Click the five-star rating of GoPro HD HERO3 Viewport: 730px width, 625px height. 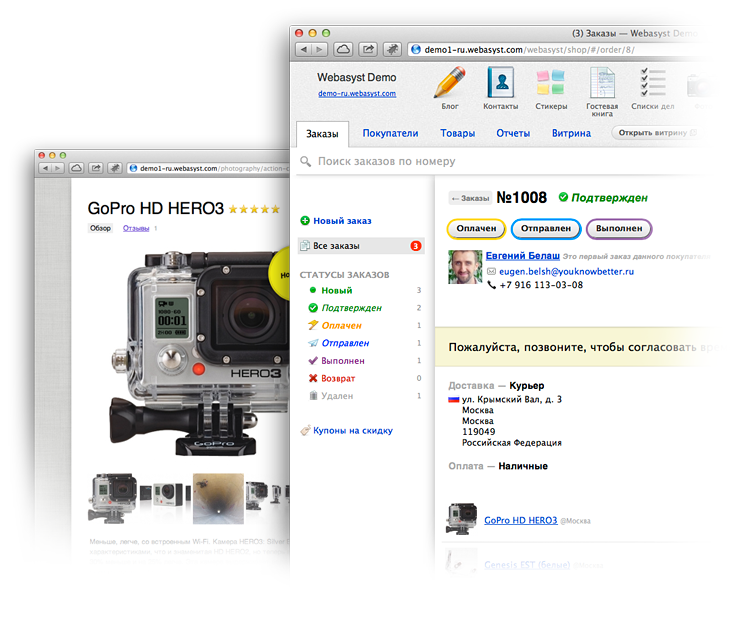(x=254, y=209)
